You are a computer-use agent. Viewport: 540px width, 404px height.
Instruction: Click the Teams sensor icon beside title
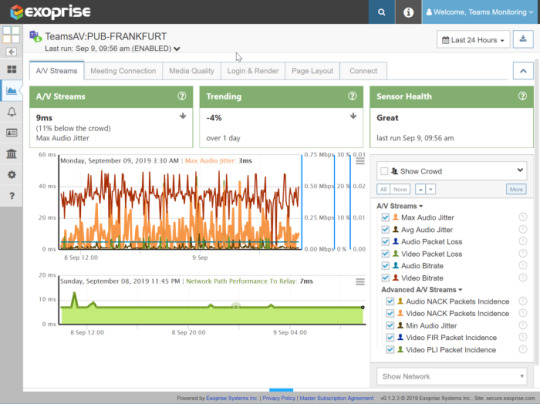coord(35,36)
